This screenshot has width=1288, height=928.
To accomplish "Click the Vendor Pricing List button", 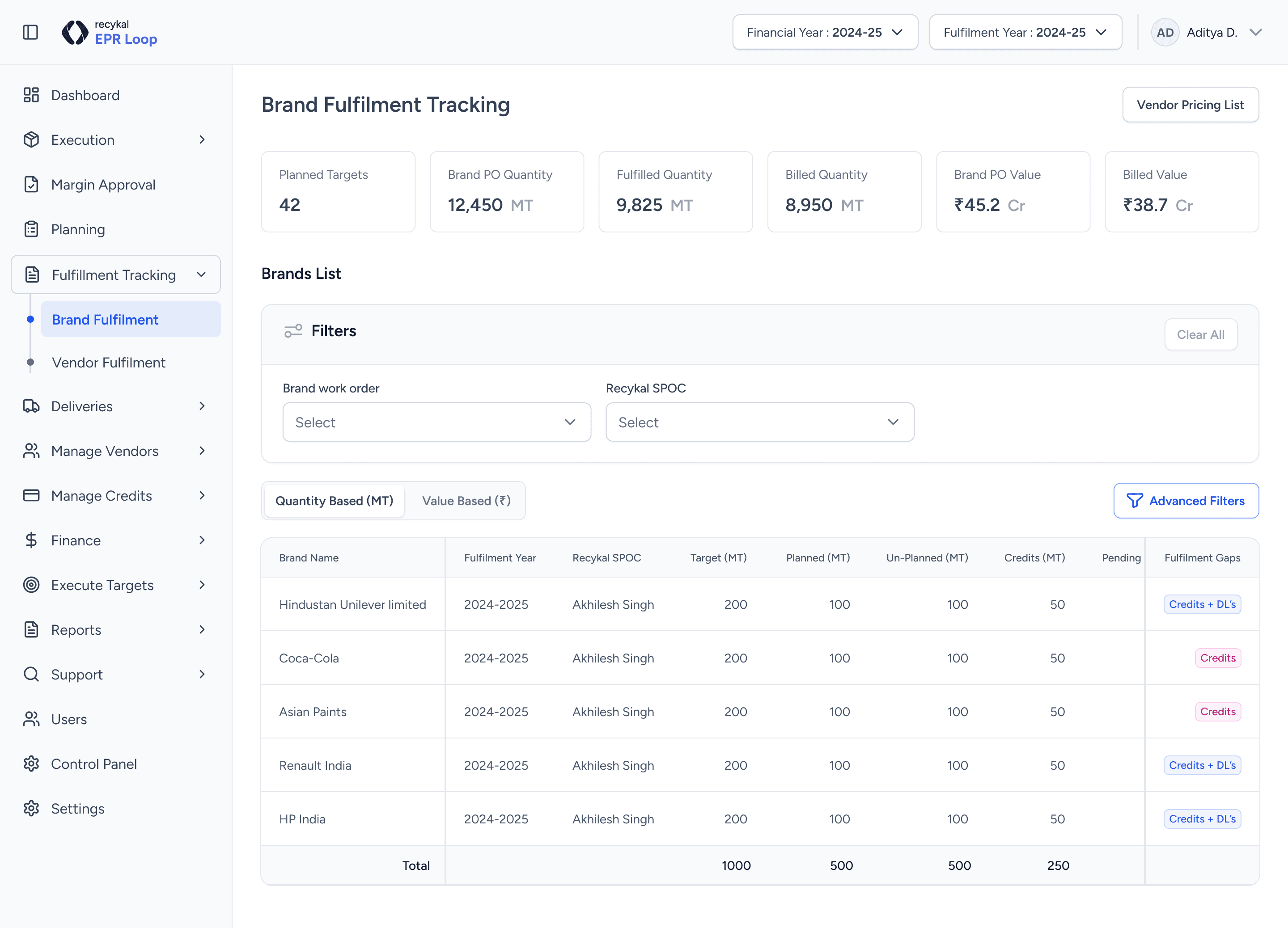I will click(x=1190, y=105).
